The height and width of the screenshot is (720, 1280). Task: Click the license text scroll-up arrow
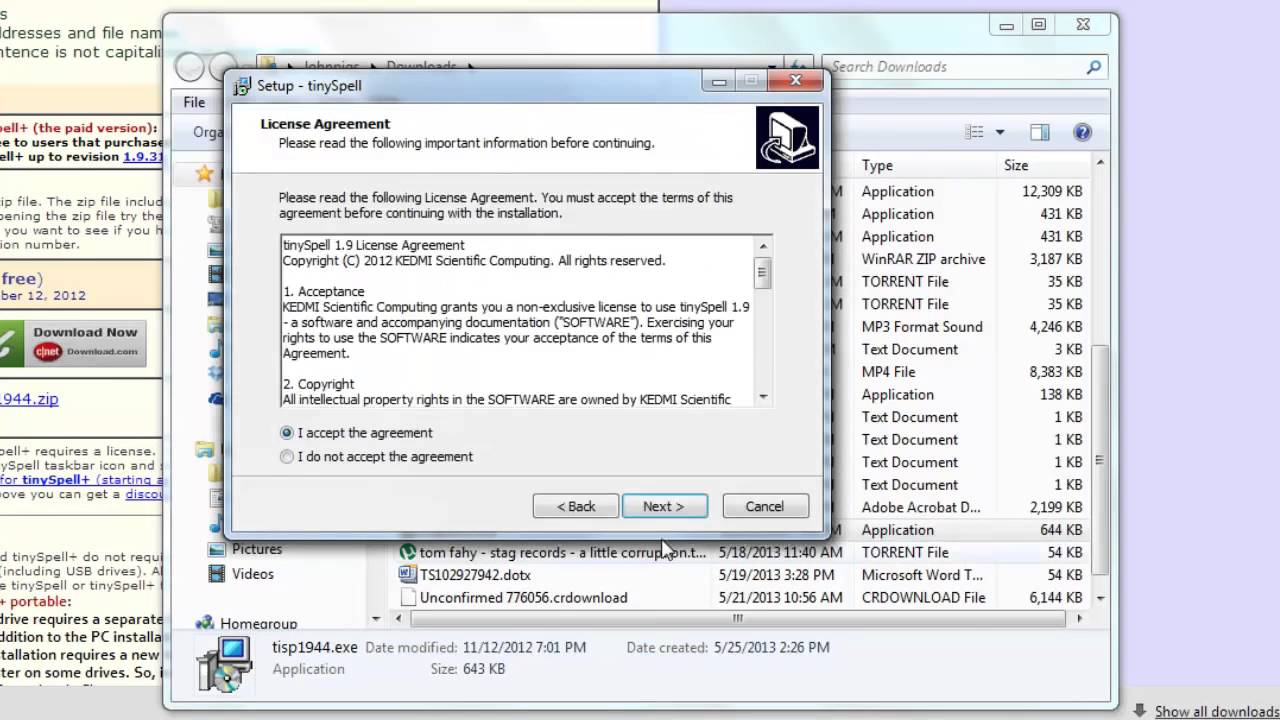764,246
